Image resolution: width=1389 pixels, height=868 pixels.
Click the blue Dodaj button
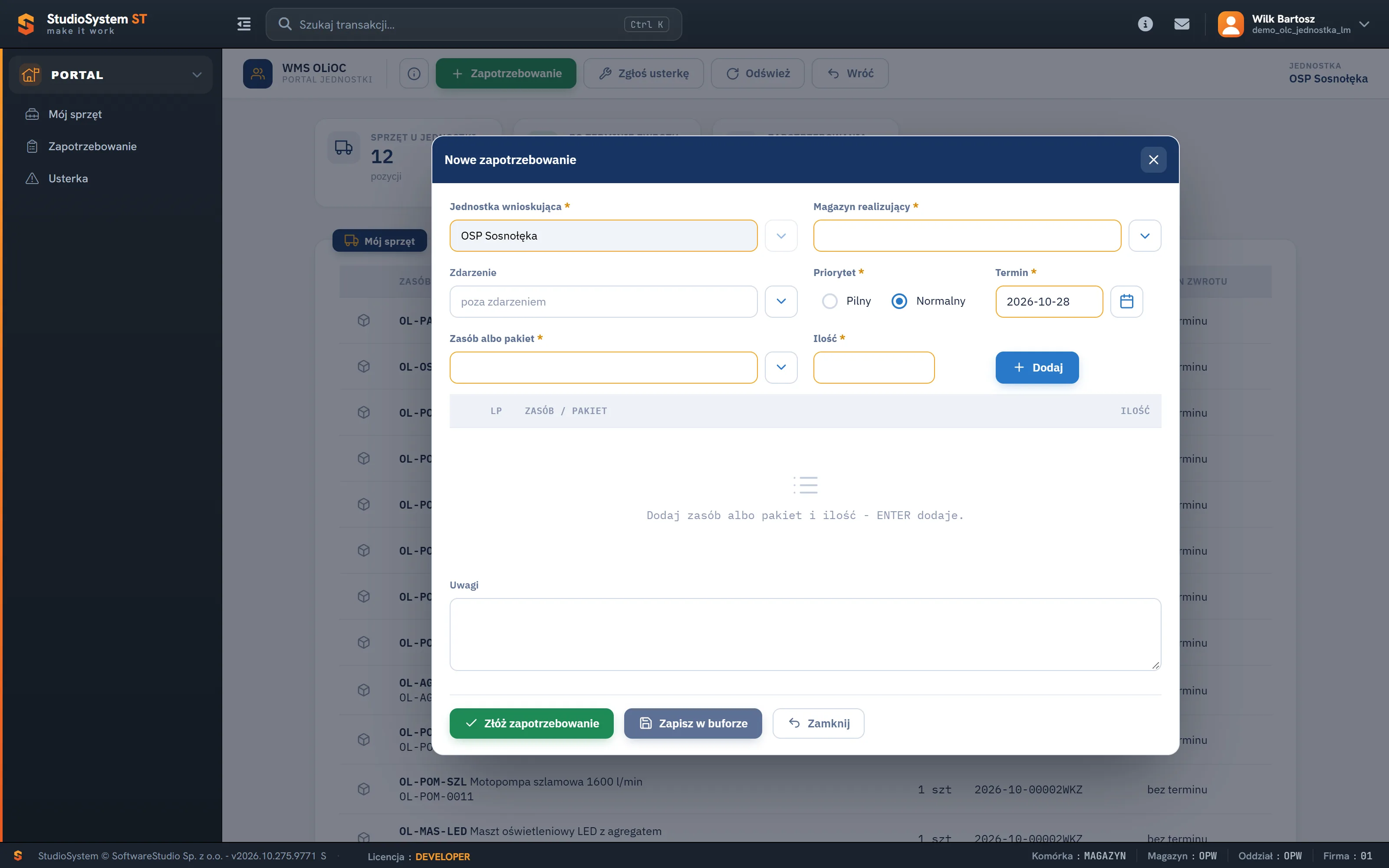pyautogui.click(x=1037, y=368)
